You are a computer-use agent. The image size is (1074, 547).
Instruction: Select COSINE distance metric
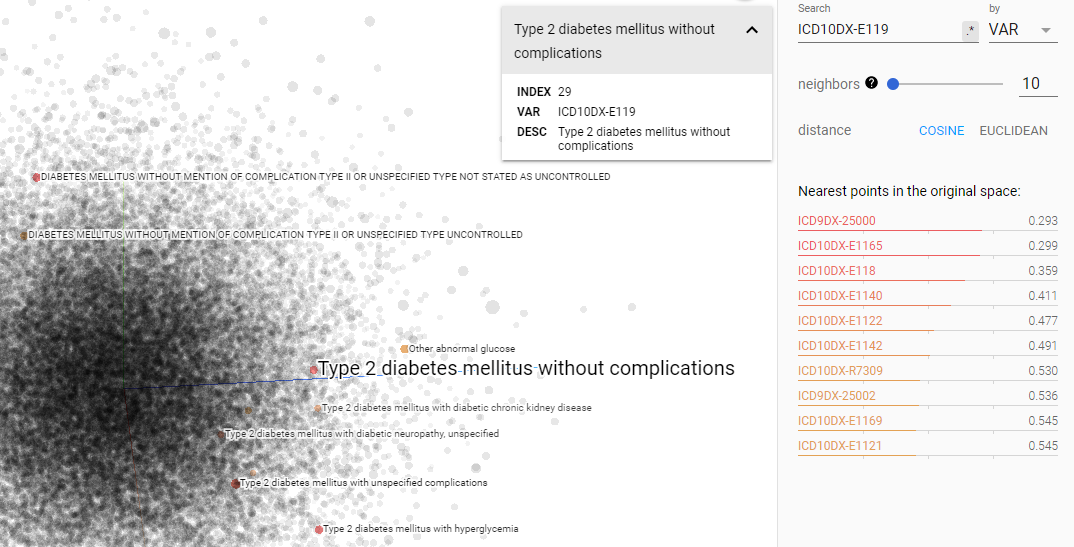click(942, 131)
